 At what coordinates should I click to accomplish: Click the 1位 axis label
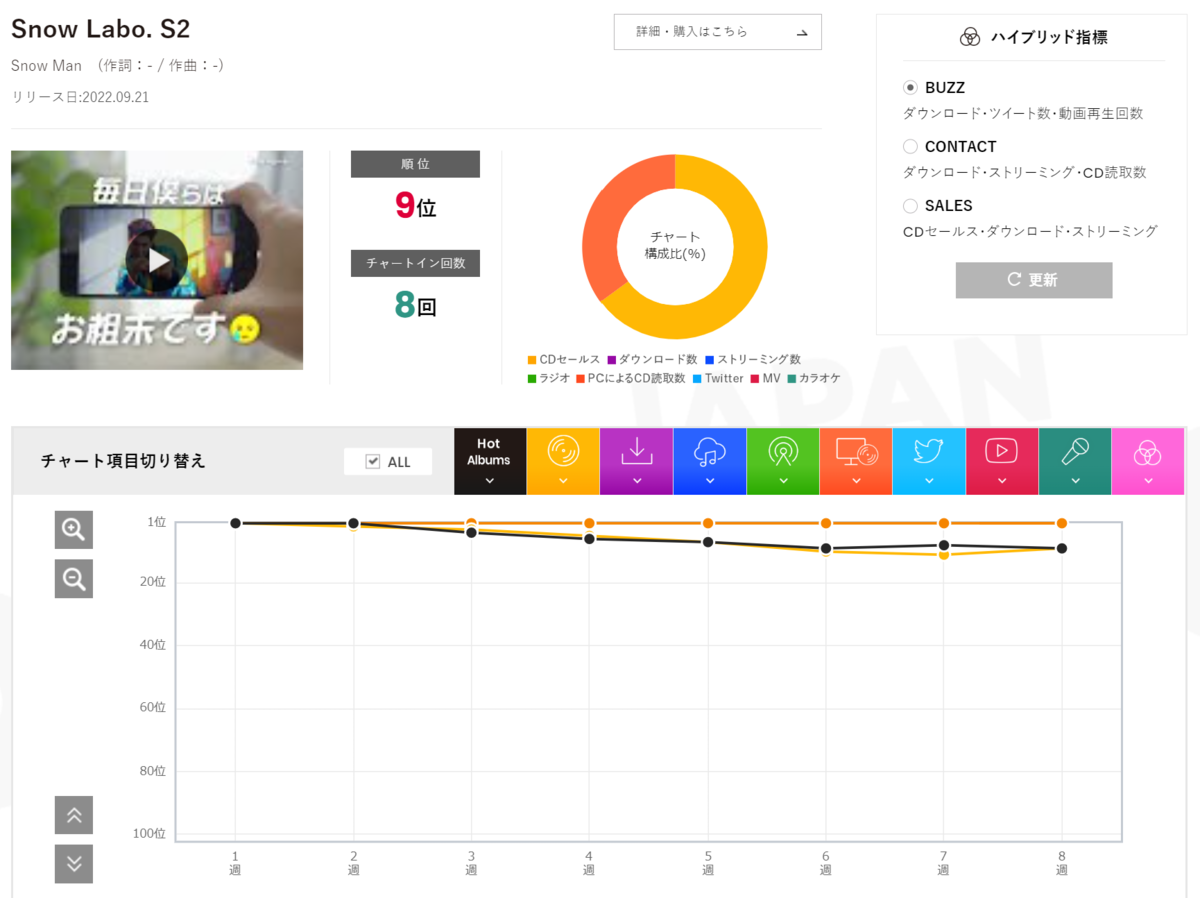(156, 522)
